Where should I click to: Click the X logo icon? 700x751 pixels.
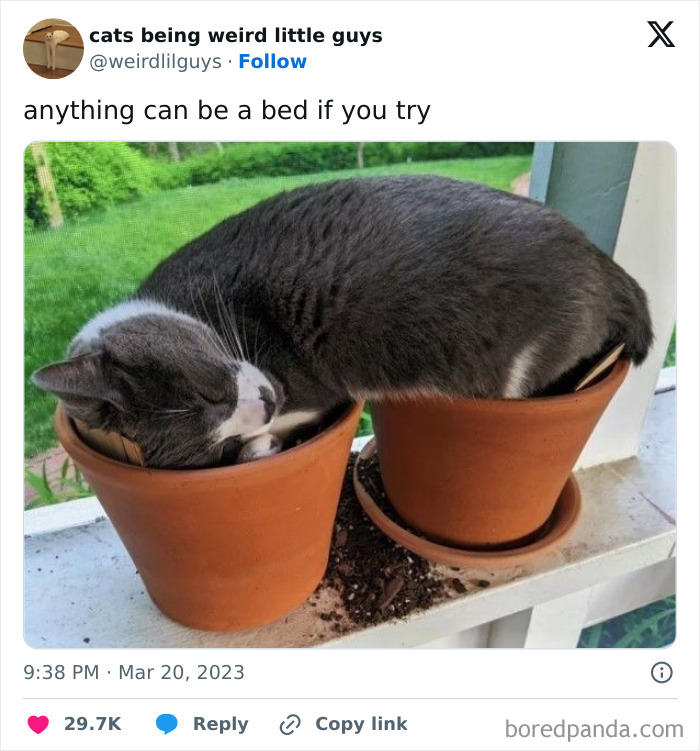point(660,35)
